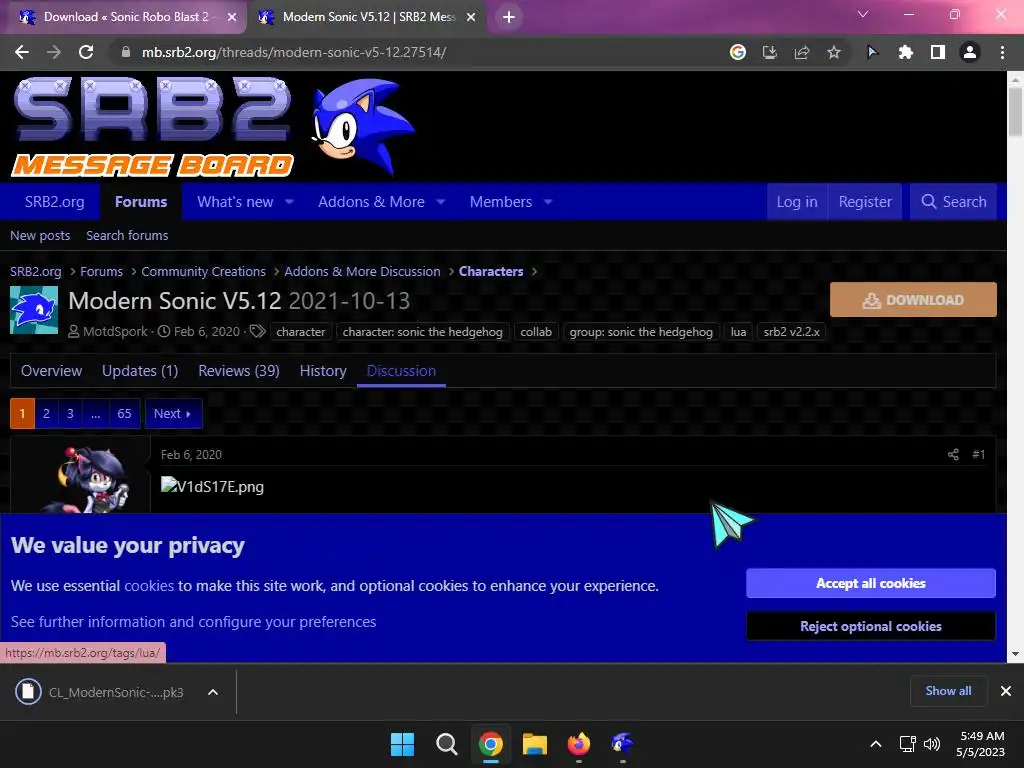Image resolution: width=1024 pixels, height=768 pixels.
Task: Click Accept all cookies
Action: pos(871,583)
